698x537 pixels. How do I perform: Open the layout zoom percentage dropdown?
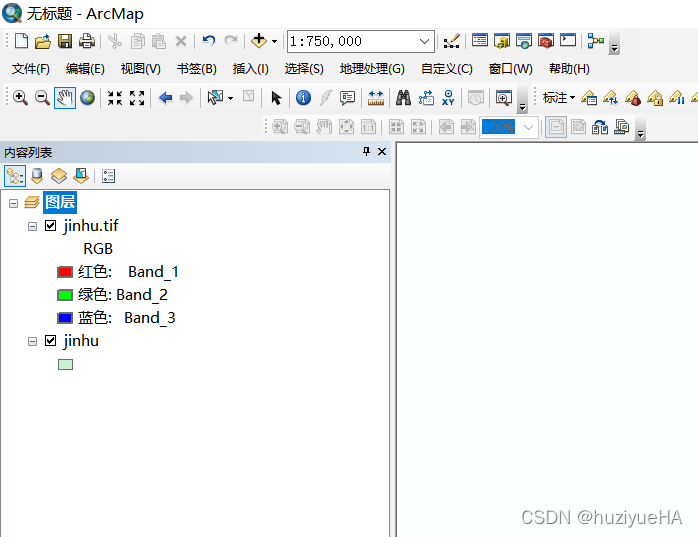tap(528, 127)
